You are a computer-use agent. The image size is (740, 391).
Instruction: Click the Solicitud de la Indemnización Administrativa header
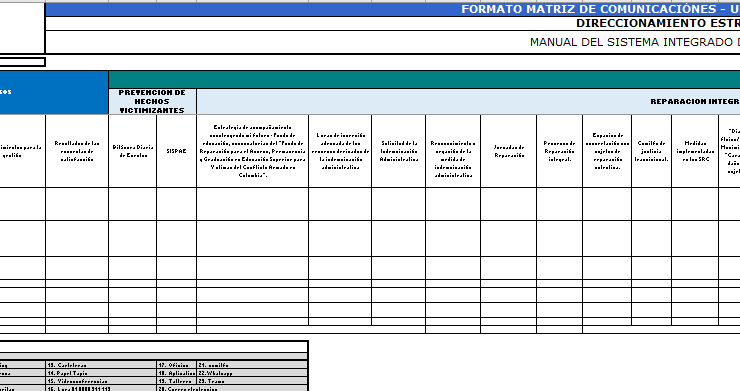coord(399,151)
